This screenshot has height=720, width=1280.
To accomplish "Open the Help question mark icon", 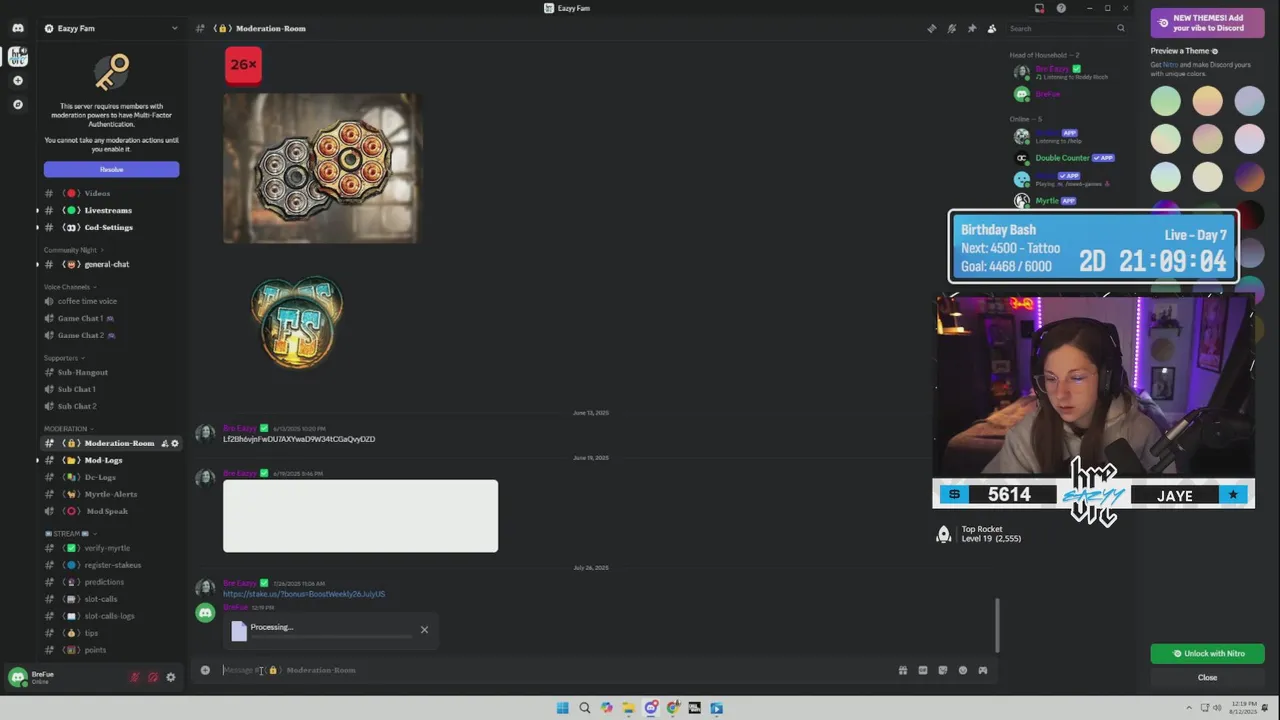I will (1061, 8).
